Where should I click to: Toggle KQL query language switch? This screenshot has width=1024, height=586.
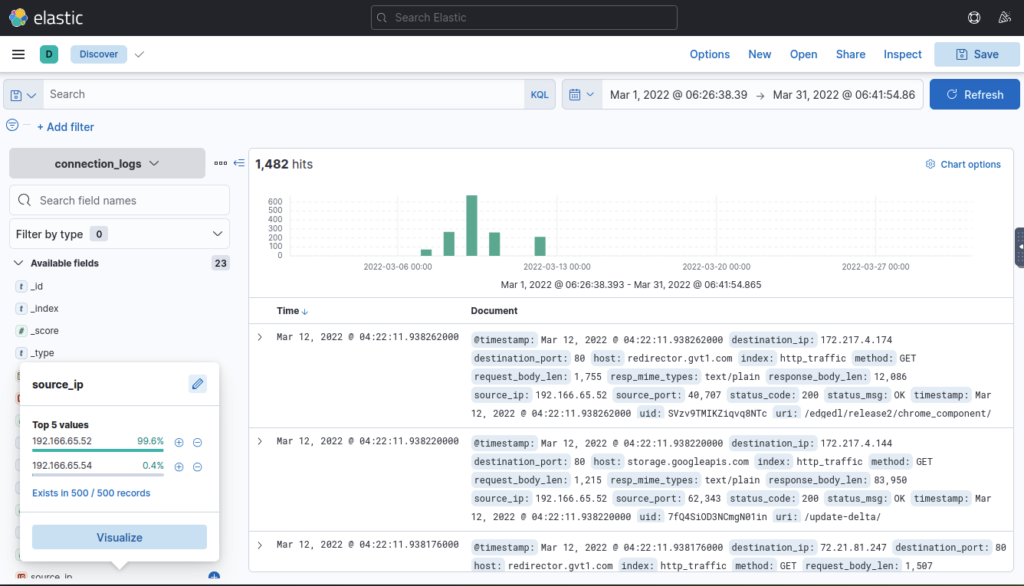click(x=539, y=95)
